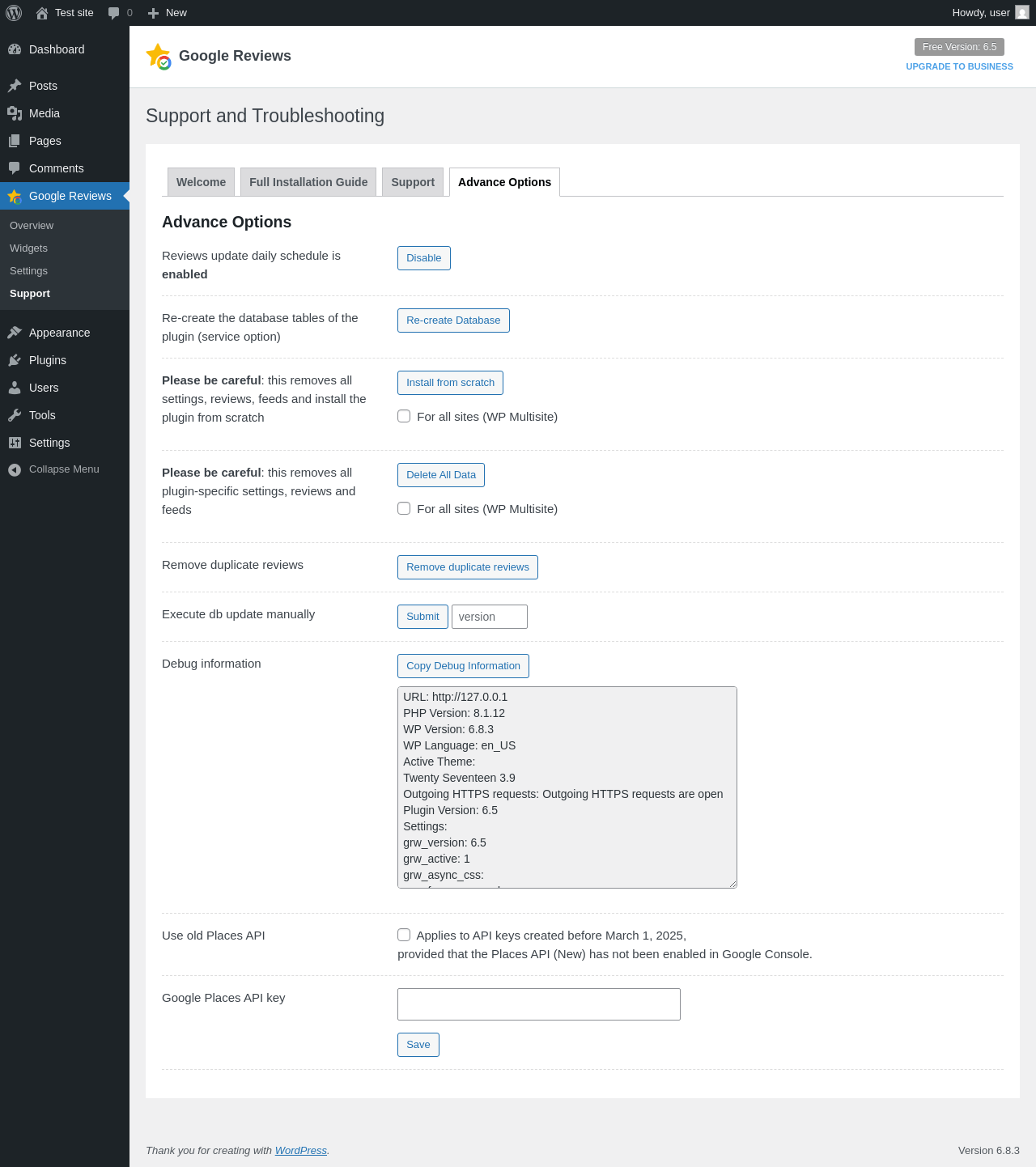Open the Plugins plug icon
Viewport: 1036px width, 1167px height.
tap(15, 360)
